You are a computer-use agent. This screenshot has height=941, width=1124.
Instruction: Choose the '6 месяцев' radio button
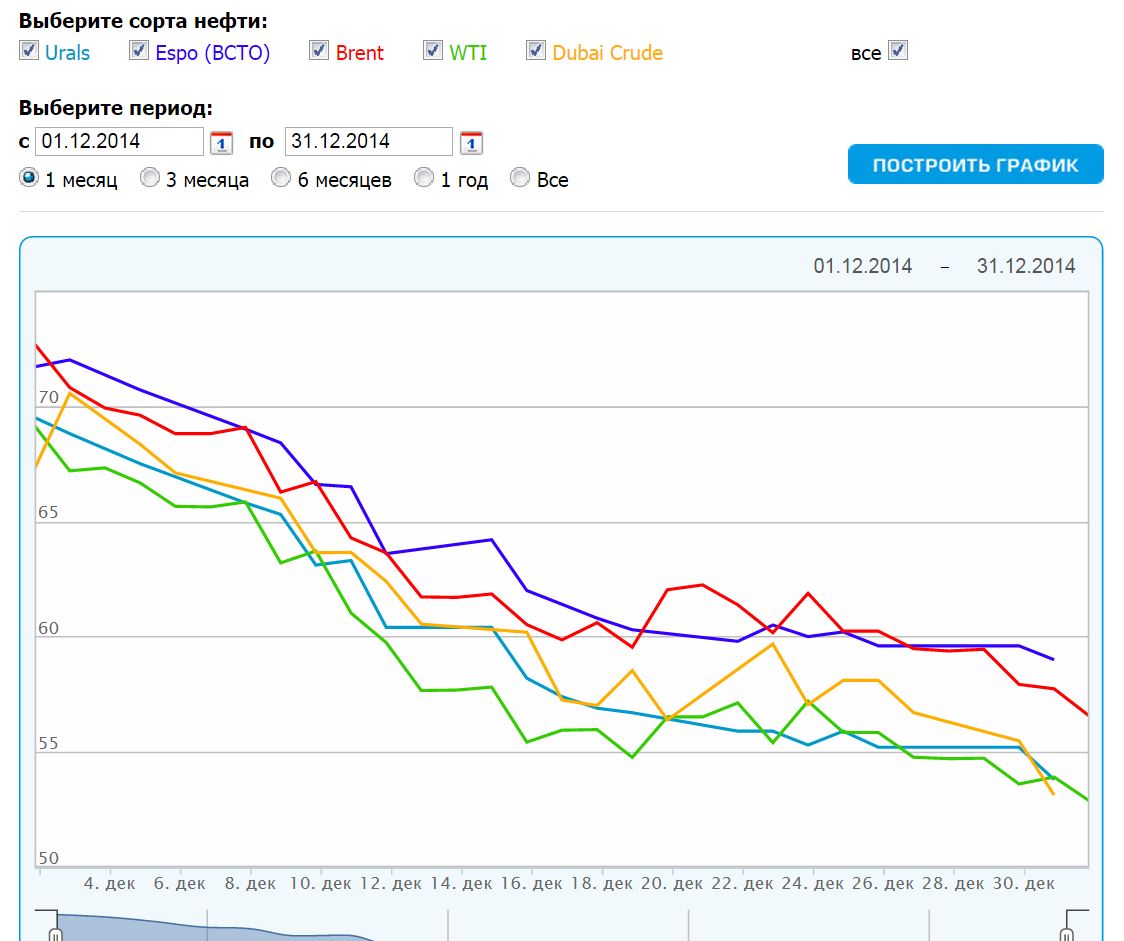coord(282,178)
